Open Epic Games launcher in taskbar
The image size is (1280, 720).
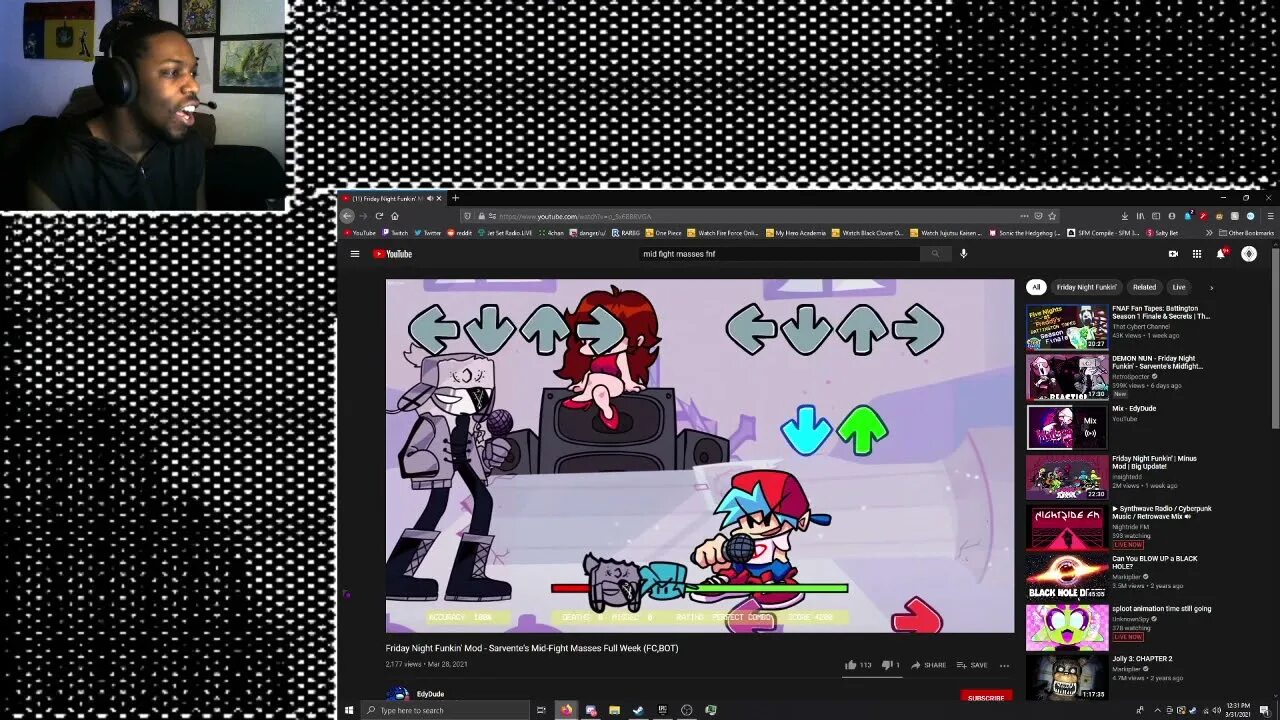[x=662, y=710]
